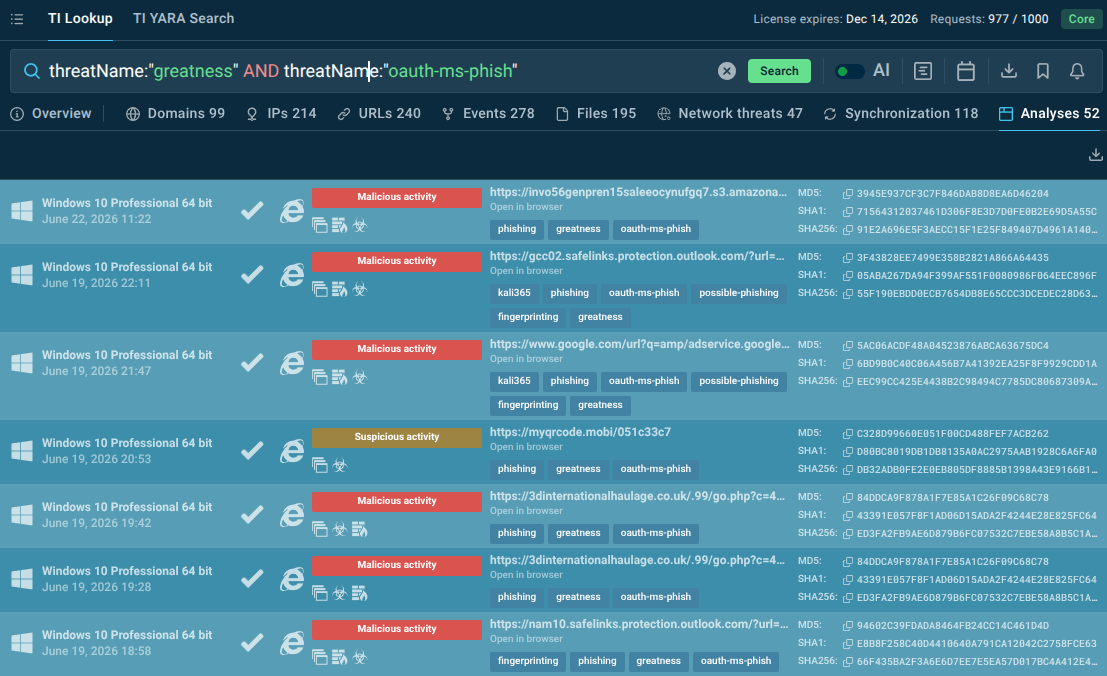The image size is (1107, 676).
Task: Click the windows-stack icon in myqrcode.mobi row
Action: [x=320, y=465]
